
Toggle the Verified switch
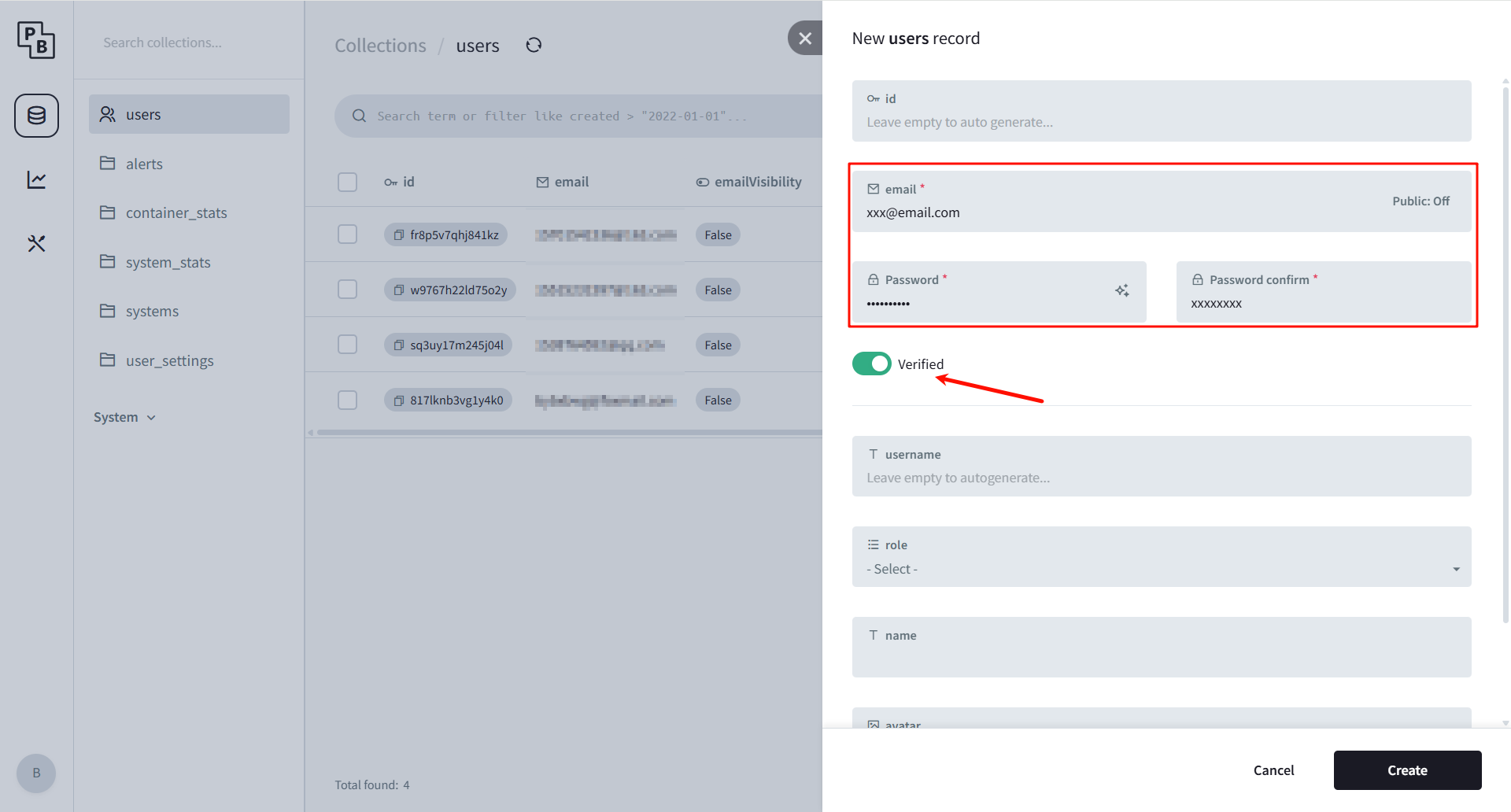coord(871,364)
